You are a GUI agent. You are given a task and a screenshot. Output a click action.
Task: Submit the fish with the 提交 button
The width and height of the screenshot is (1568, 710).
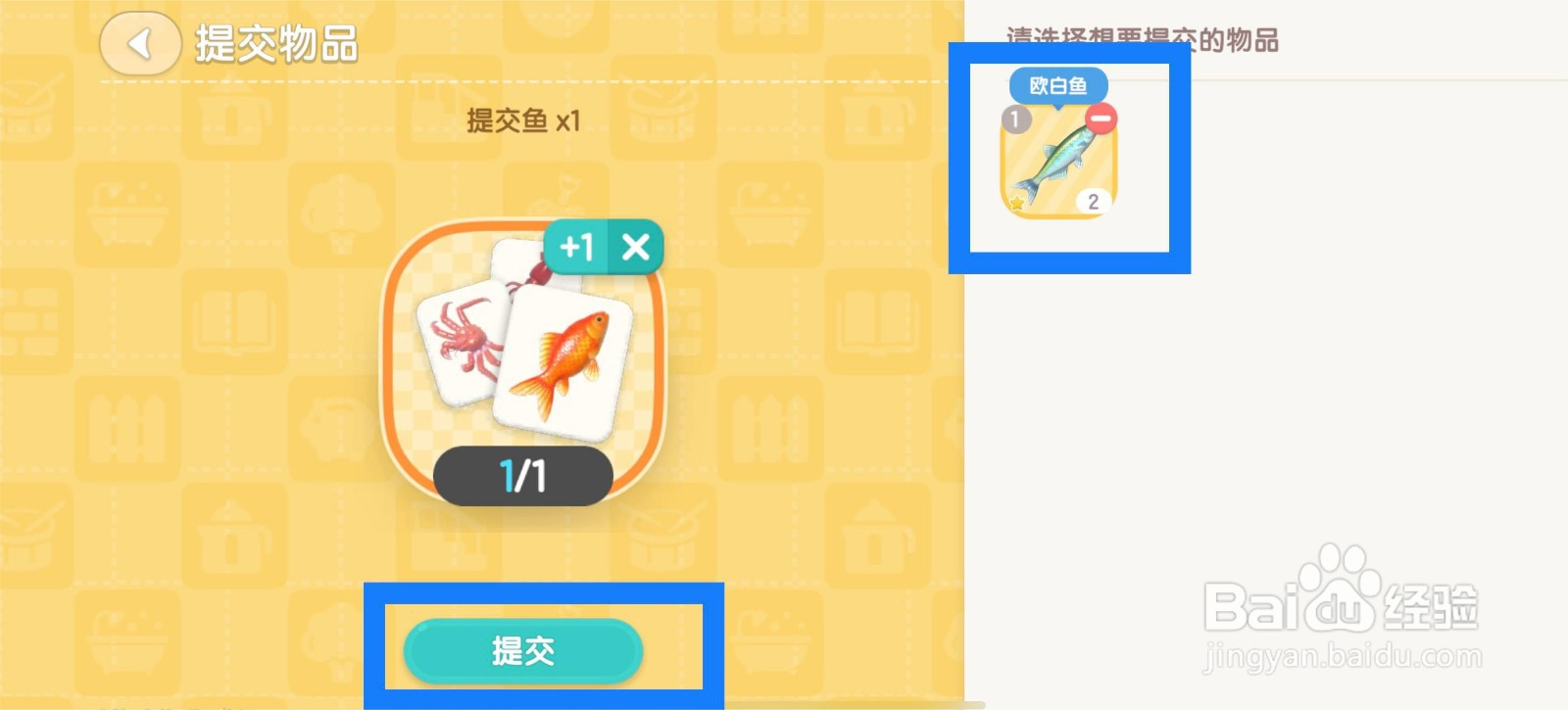(x=523, y=650)
